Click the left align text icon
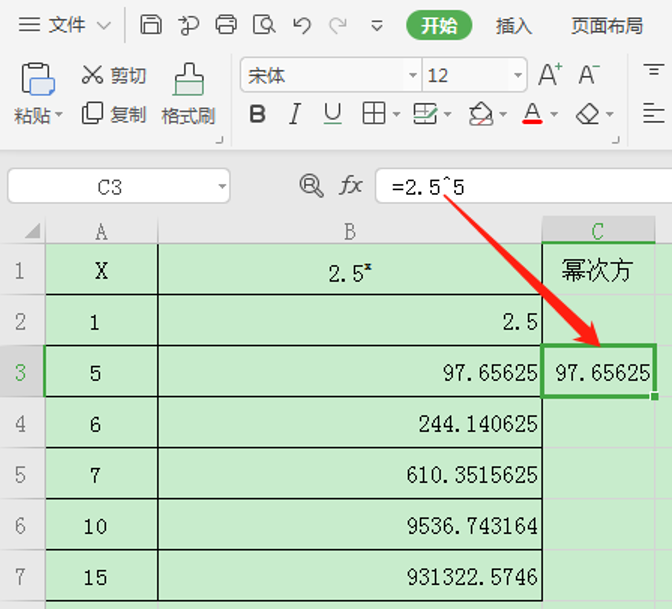The image size is (672, 609). tap(654, 113)
